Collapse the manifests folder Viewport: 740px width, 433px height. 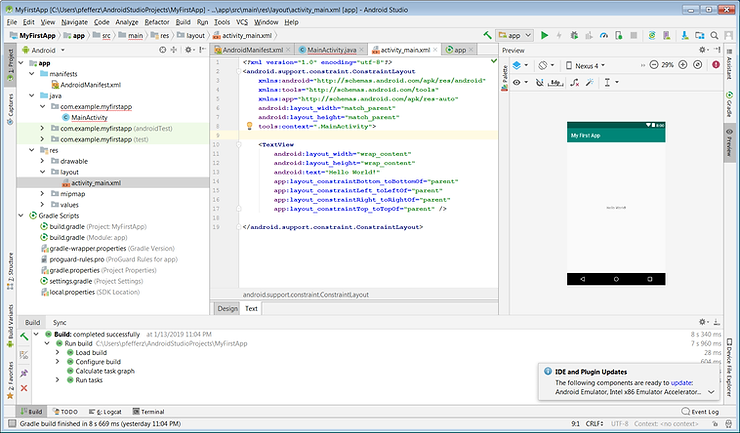[32, 74]
